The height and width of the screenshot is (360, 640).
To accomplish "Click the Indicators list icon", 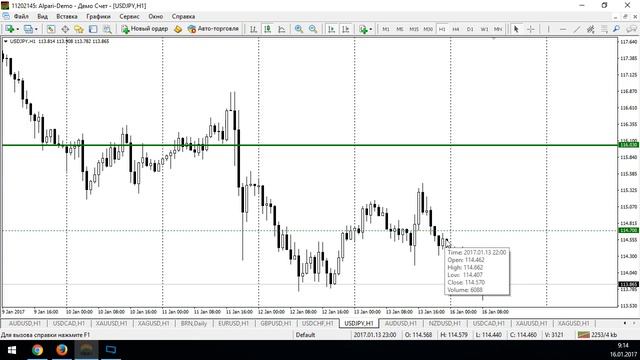I will pyautogui.click(x=363, y=29).
